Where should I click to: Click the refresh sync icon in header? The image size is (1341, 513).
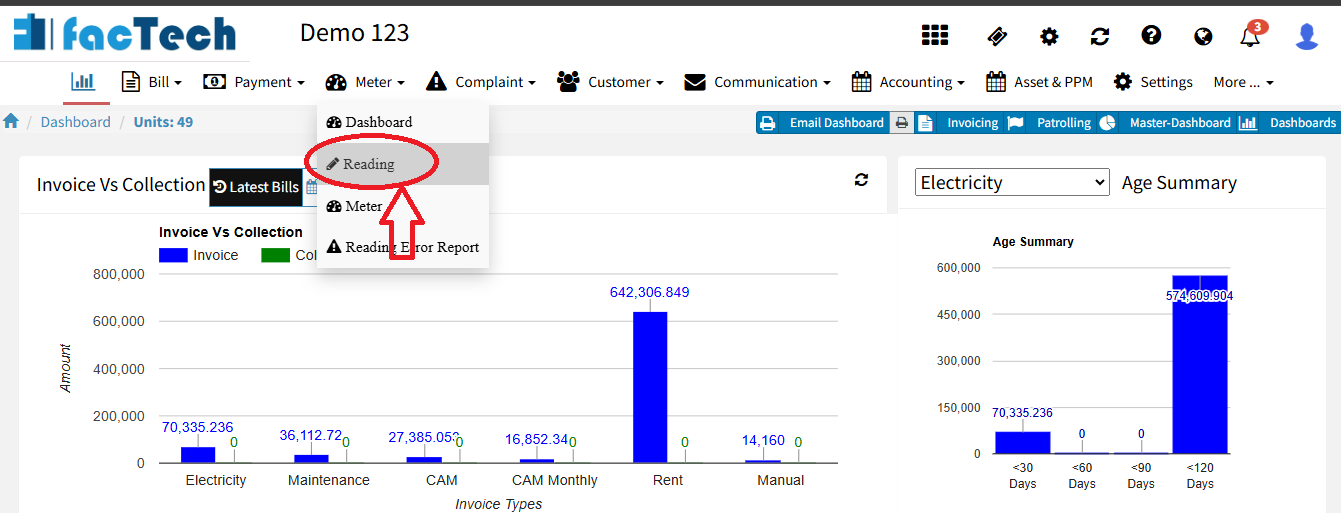pos(1099,36)
